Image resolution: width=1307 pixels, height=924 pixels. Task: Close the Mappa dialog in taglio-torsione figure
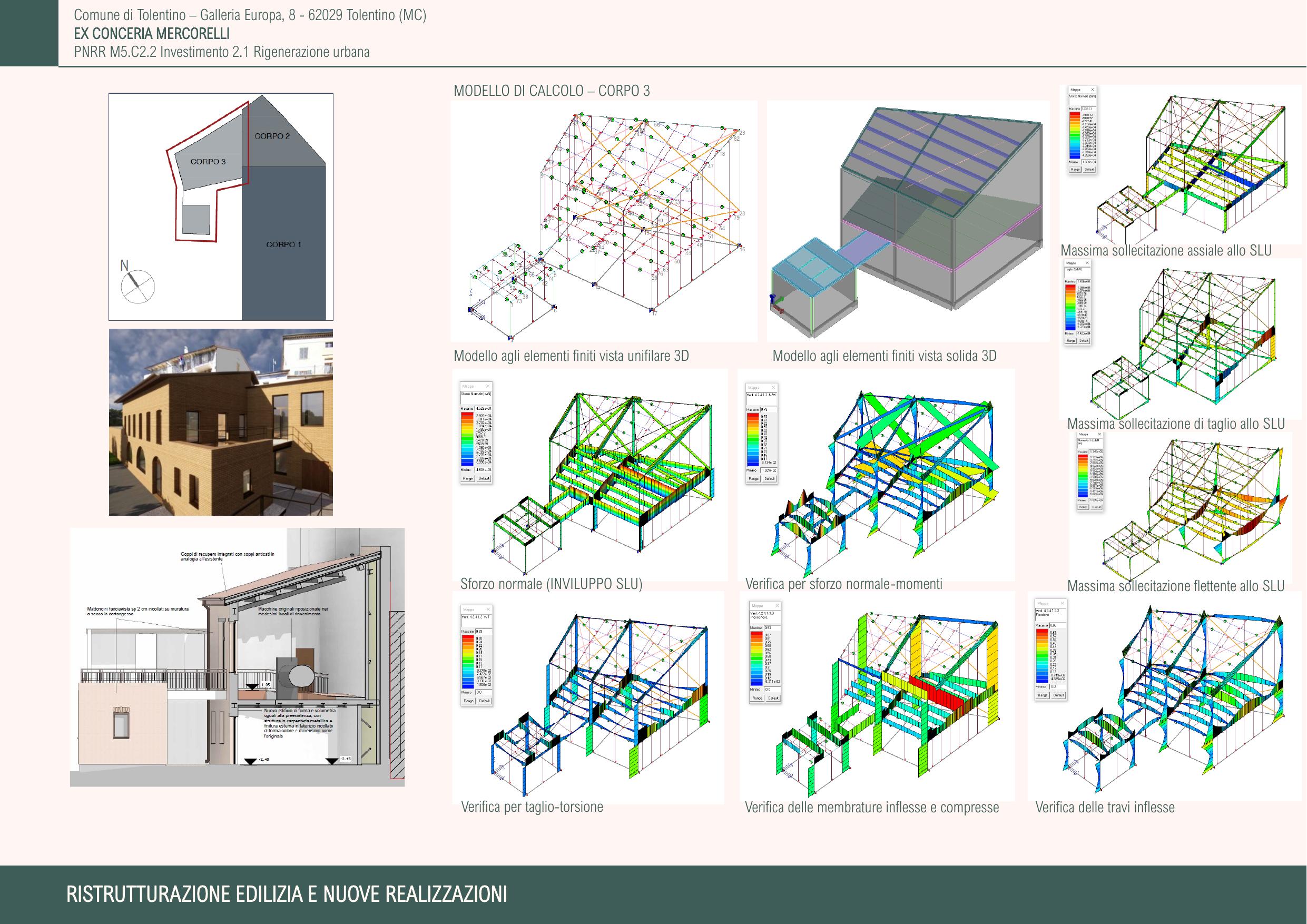488,609
